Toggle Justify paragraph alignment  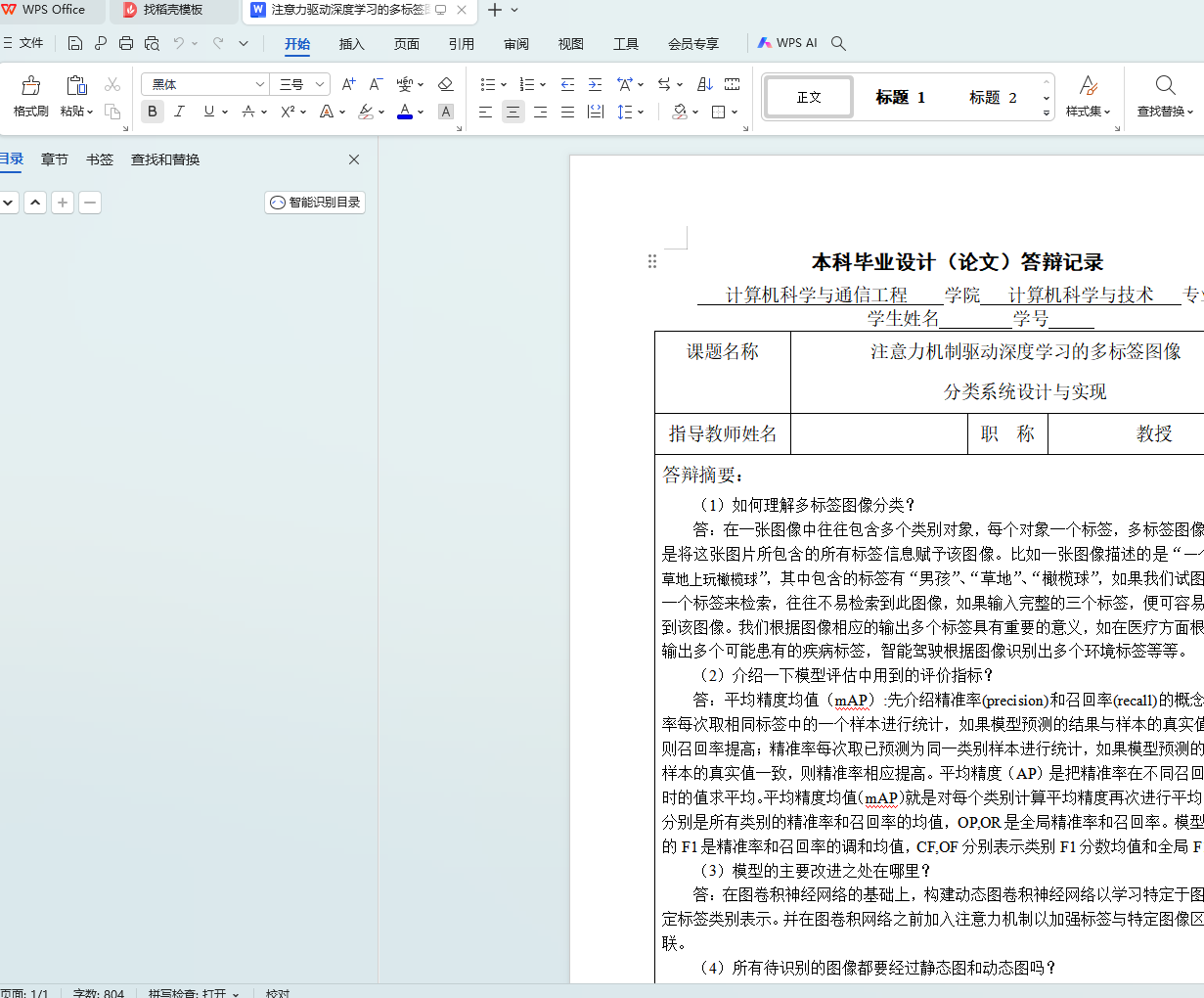point(567,112)
